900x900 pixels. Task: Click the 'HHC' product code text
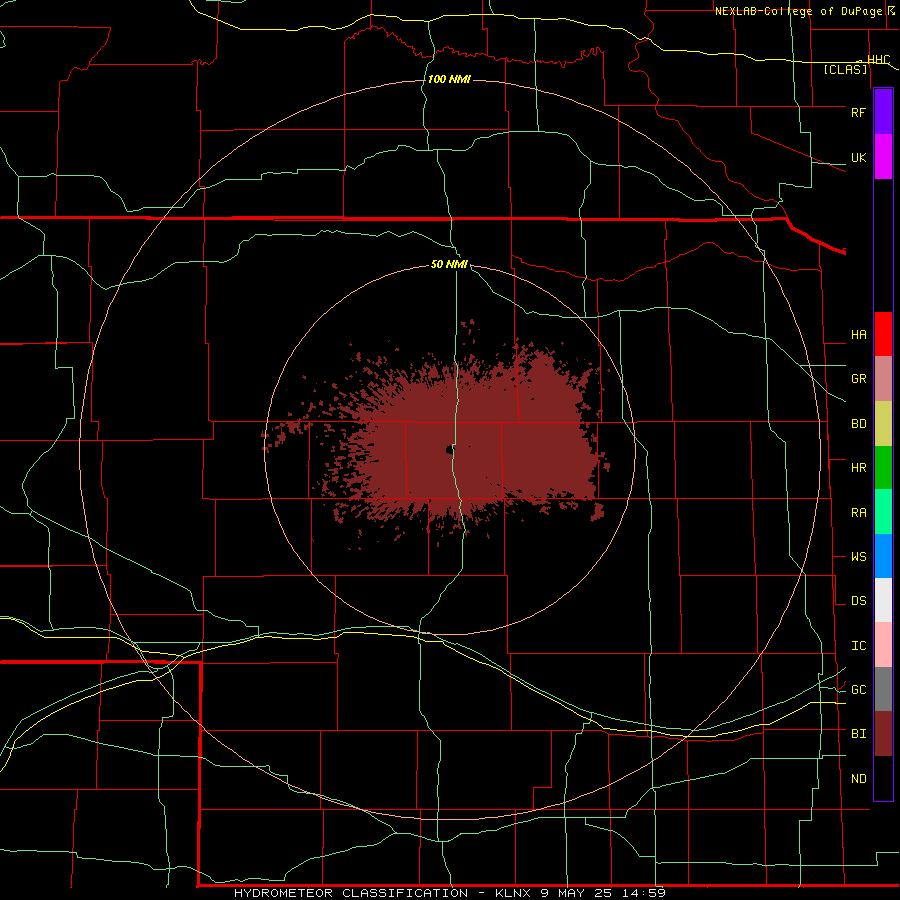(879, 60)
